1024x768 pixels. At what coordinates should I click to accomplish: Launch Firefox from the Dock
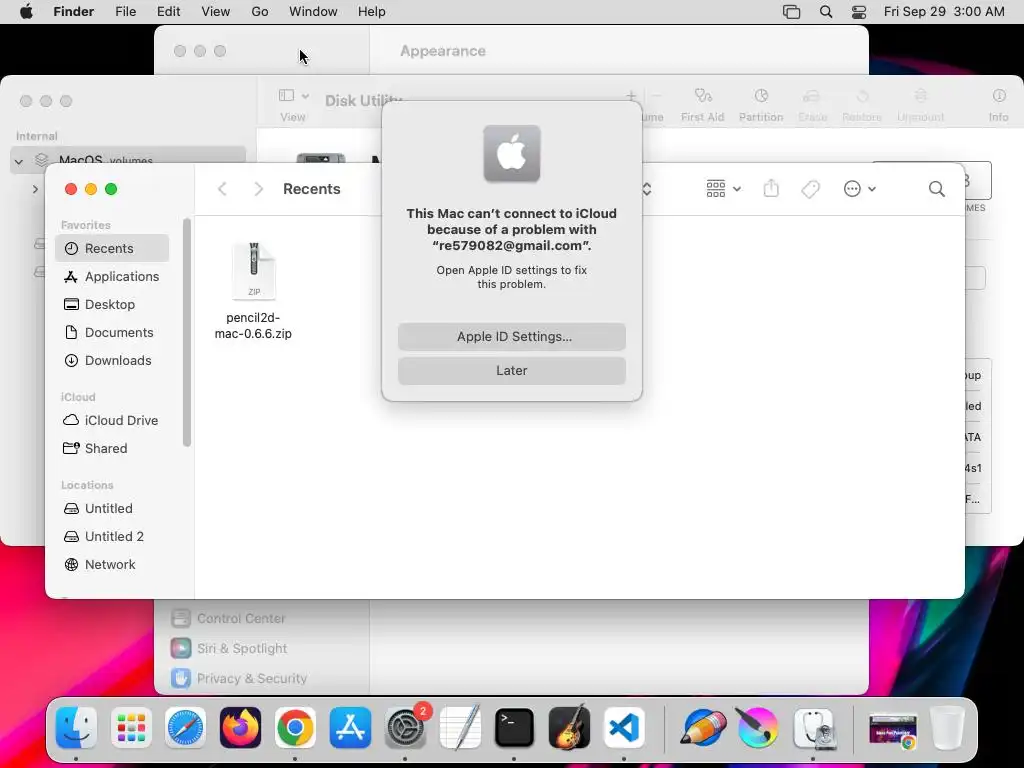click(x=240, y=728)
